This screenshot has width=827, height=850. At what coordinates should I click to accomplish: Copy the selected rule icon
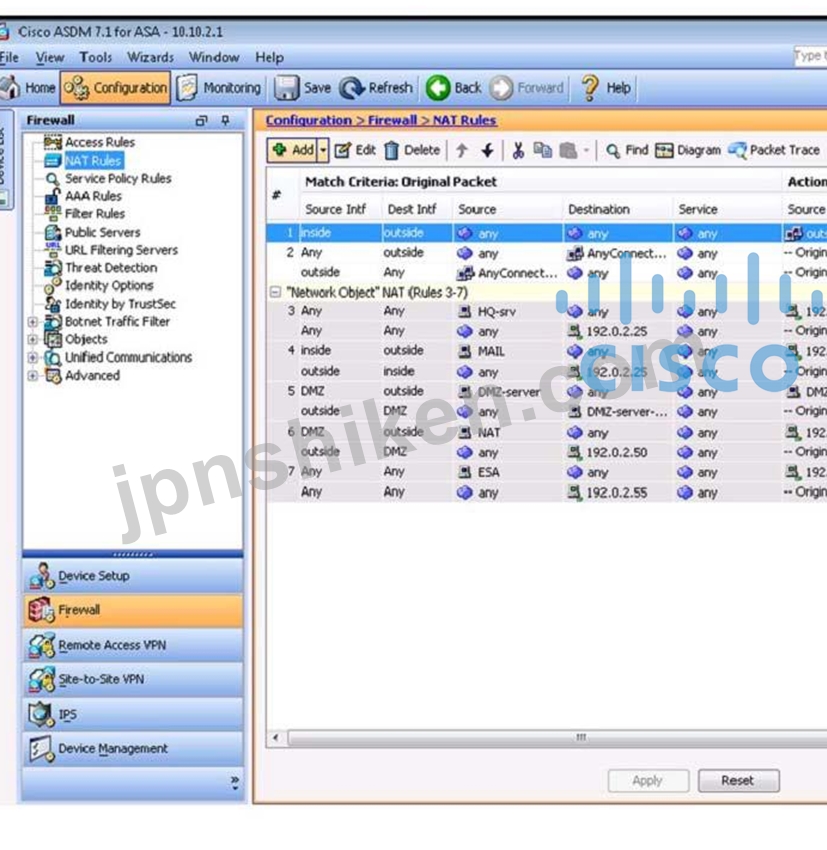click(x=542, y=150)
